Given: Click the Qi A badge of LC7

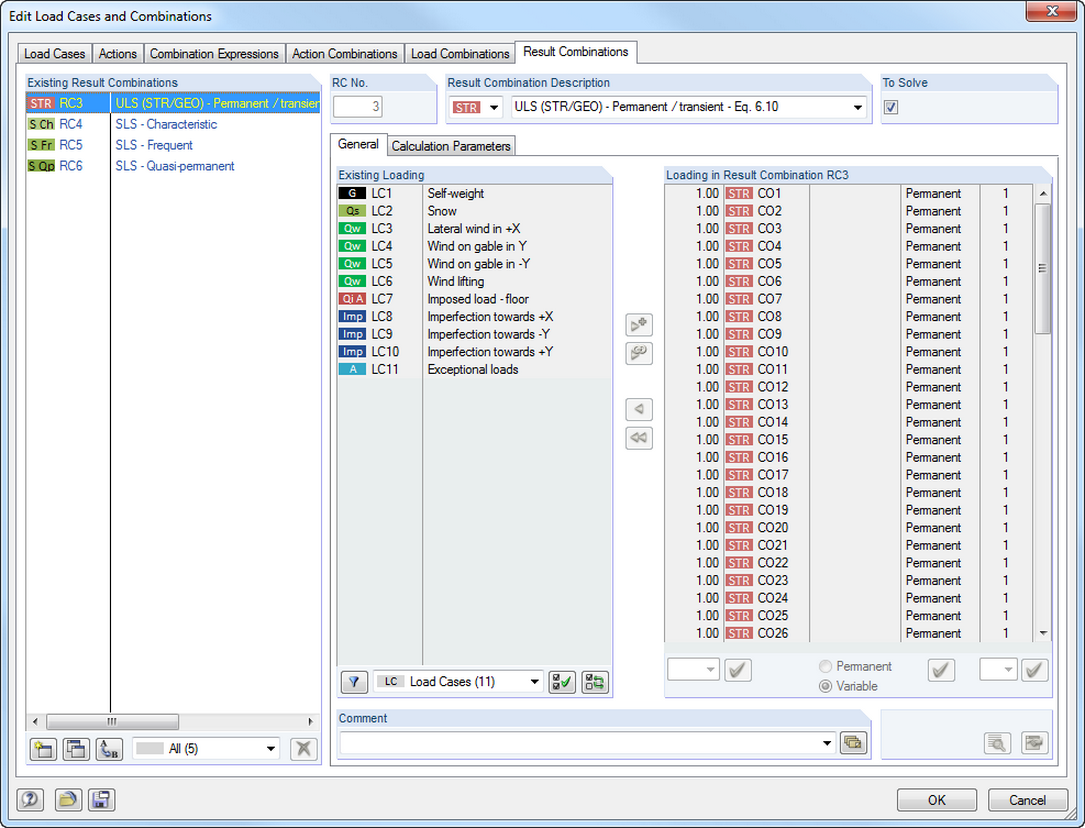Looking at the screenshot, I should point(352,299).
